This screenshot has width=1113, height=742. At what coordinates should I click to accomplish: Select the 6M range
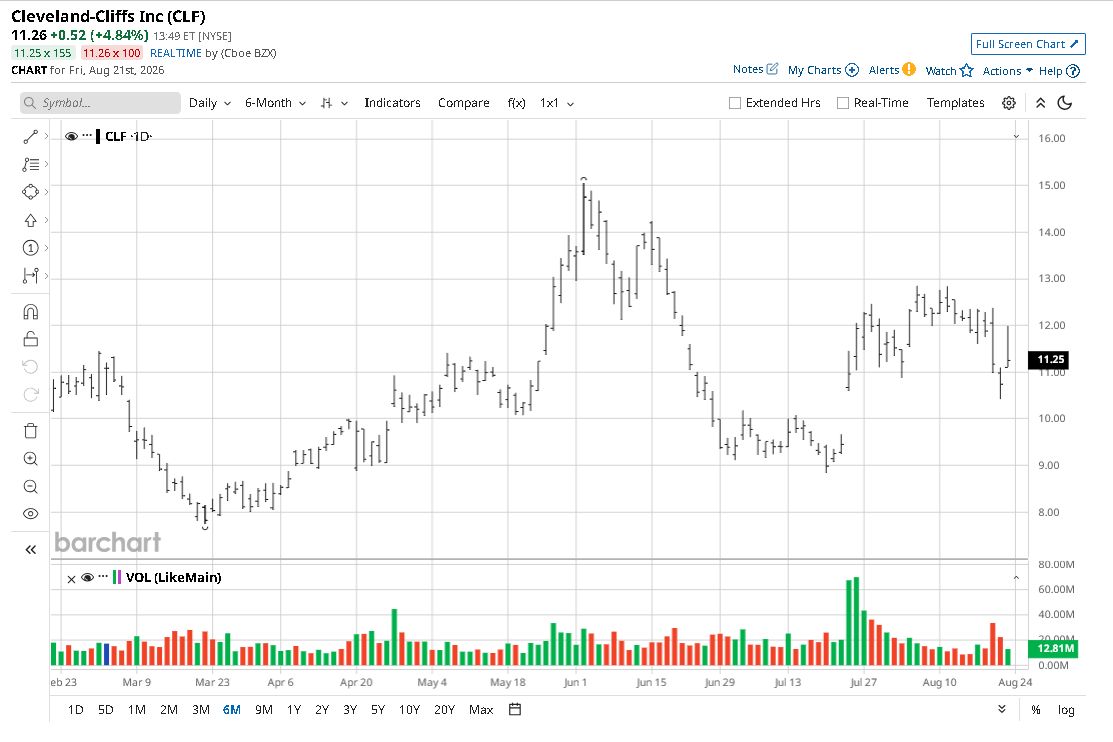tap(231, 709)
